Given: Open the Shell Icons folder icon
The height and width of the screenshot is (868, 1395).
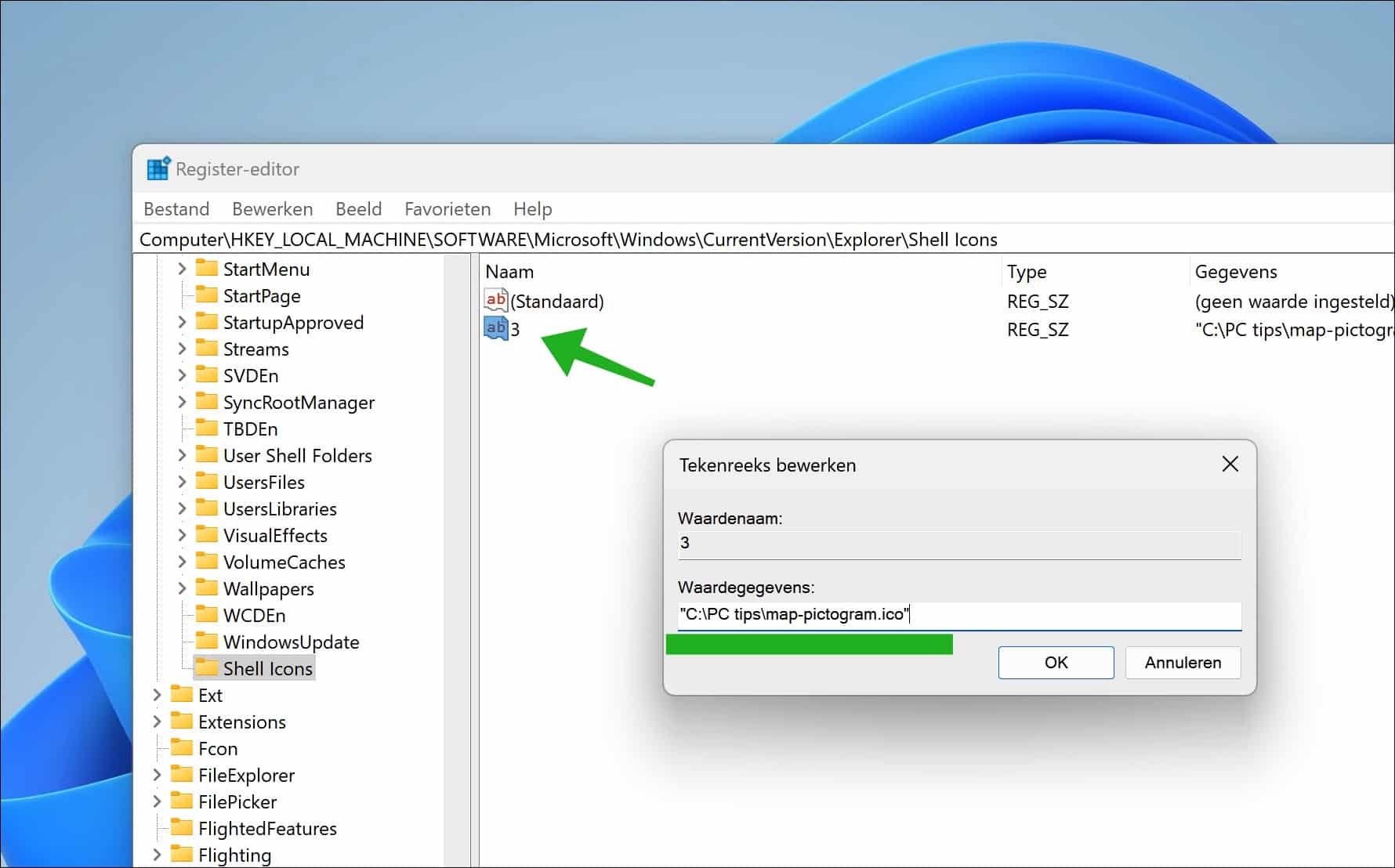Looking at the screenshot, I should click(207, 667).
